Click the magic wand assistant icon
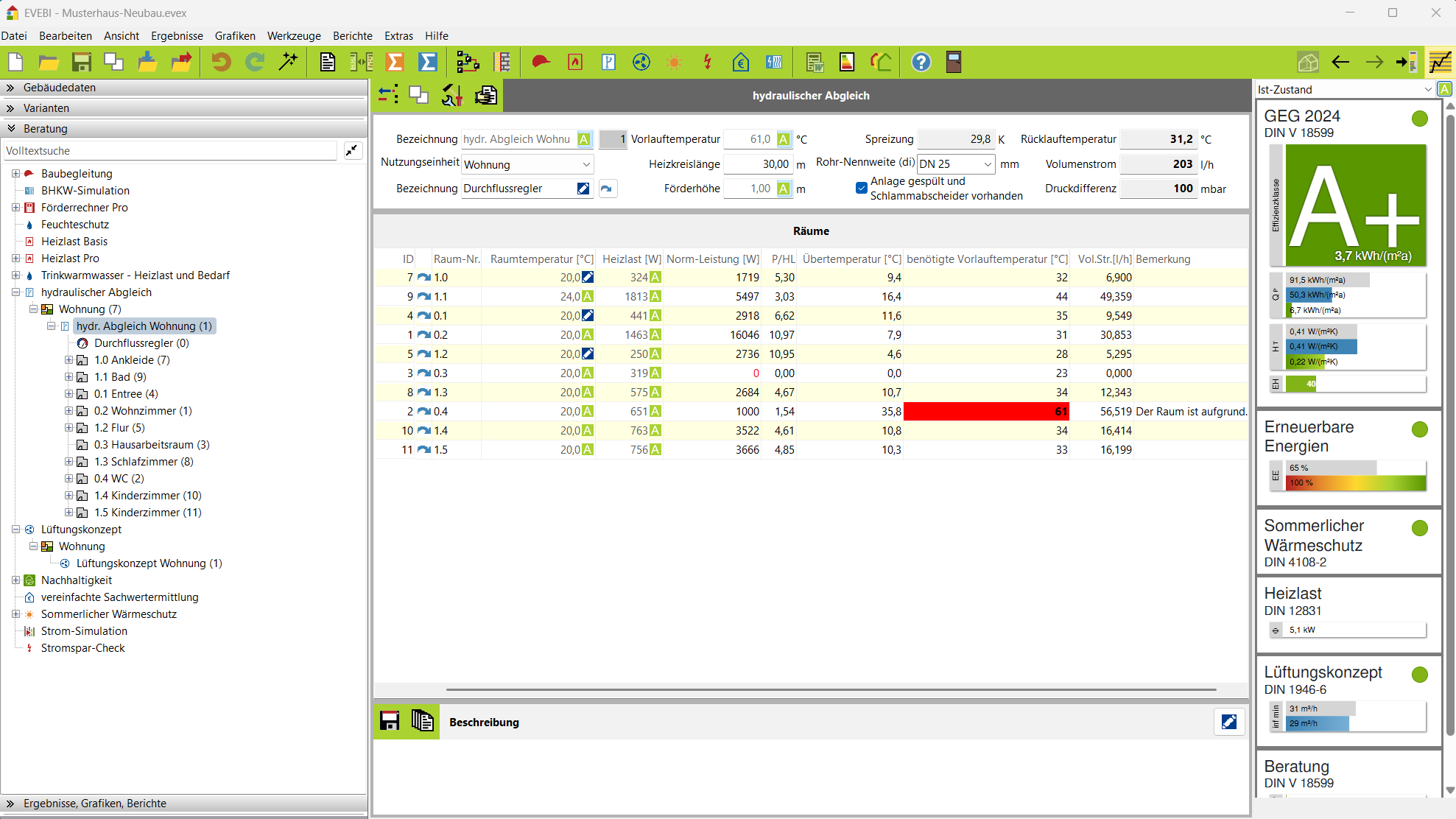This screenshot has height=819, width=1456. (288, 63)
